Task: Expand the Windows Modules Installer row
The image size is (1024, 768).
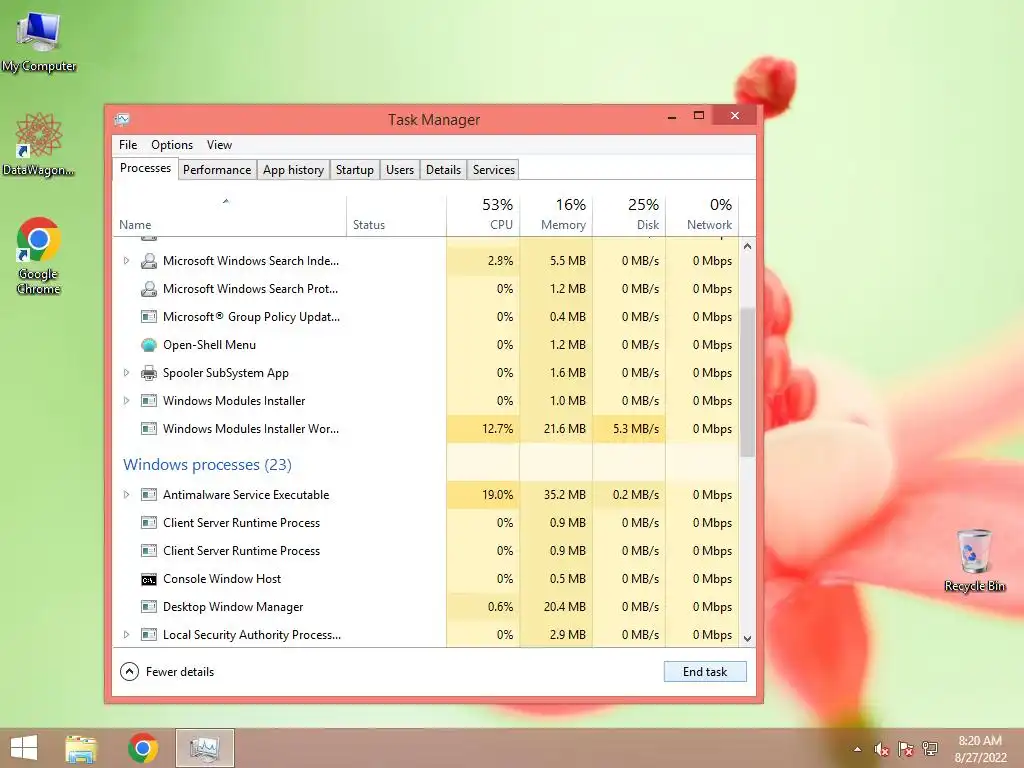Action: click(126, 401)
